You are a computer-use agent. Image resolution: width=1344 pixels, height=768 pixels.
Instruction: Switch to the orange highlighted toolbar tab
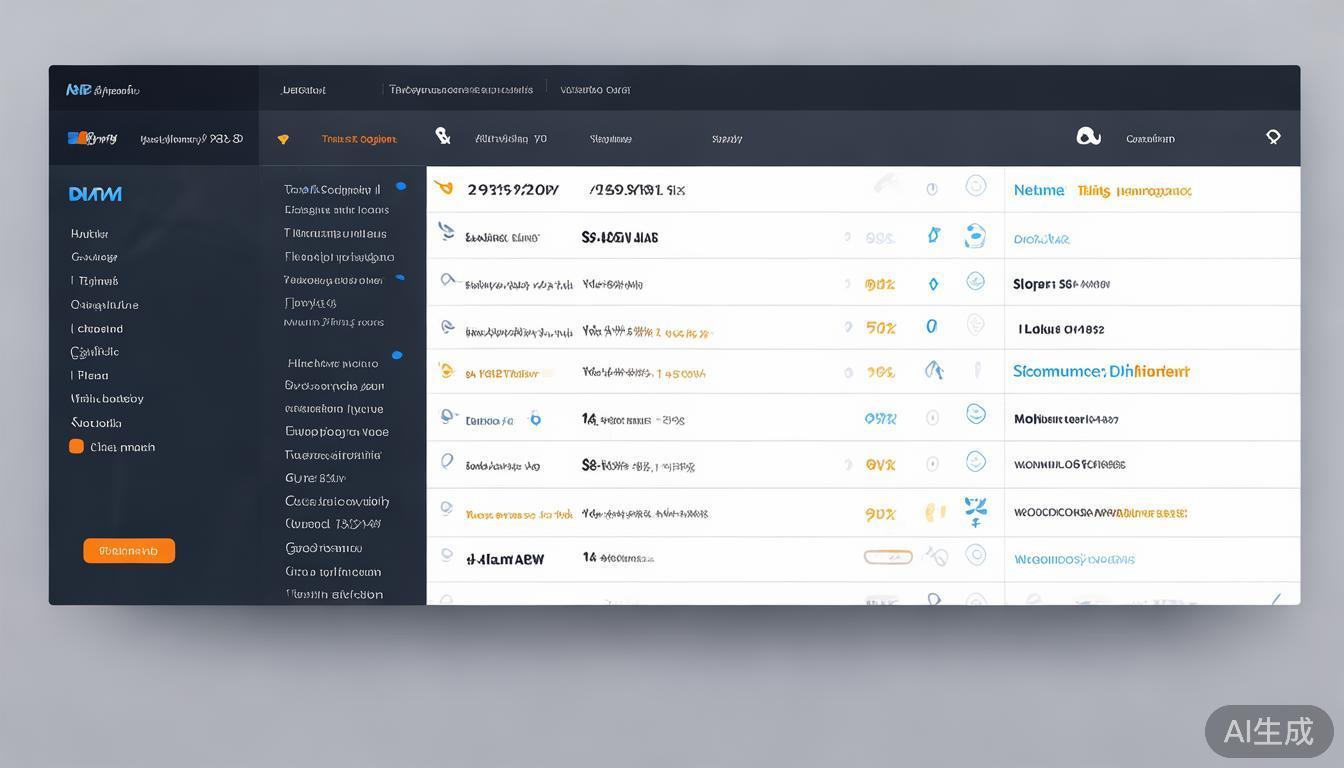pyautogui.click(x=358, y=139)
